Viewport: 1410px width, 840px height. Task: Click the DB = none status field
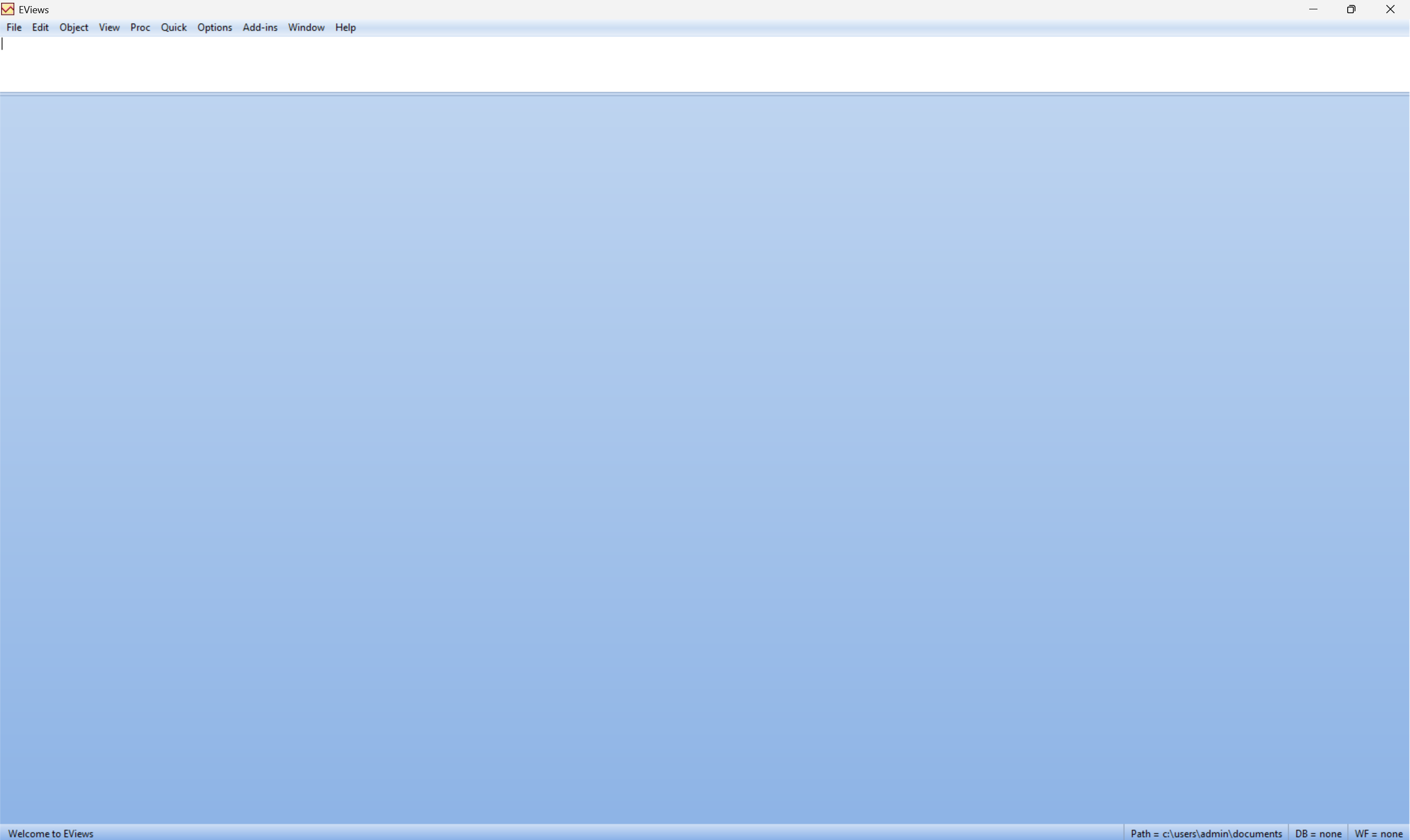tap(1318, 833)
